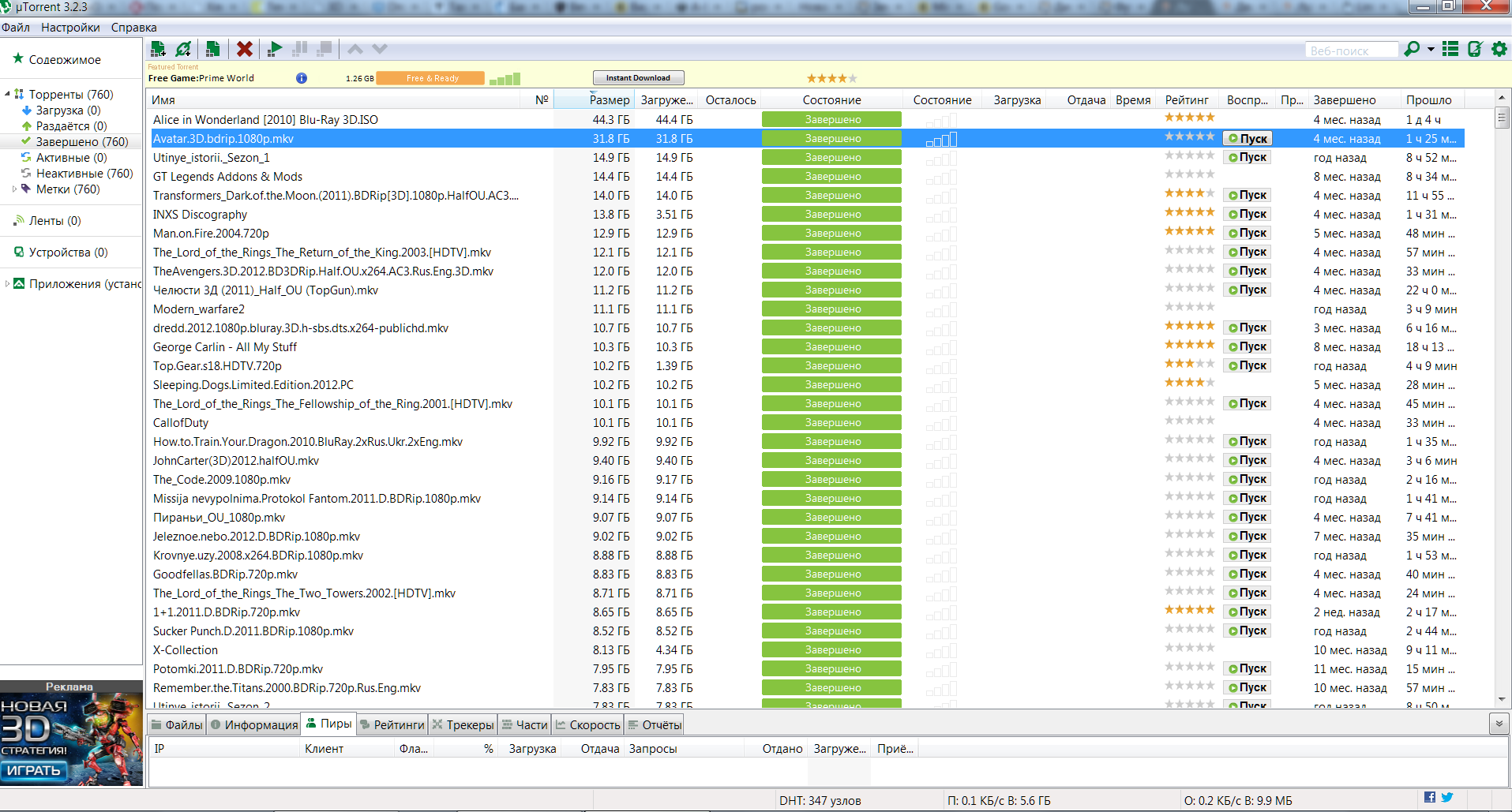Viewport: 1512px width, 812px height.
Task: Expand the Метки (760) tree node
Action: tap(14, 189)
